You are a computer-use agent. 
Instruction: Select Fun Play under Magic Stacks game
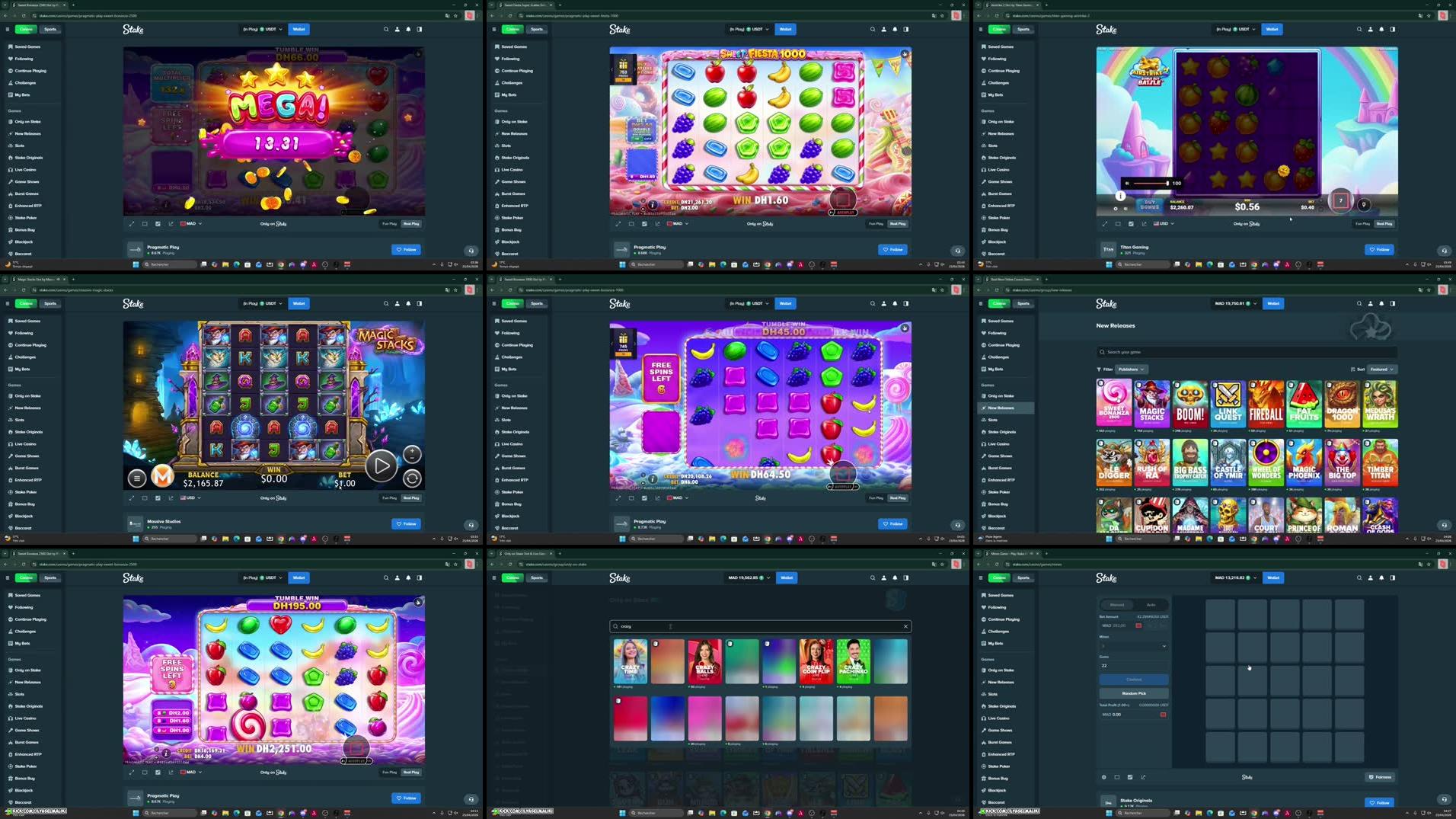coord(389,498)
